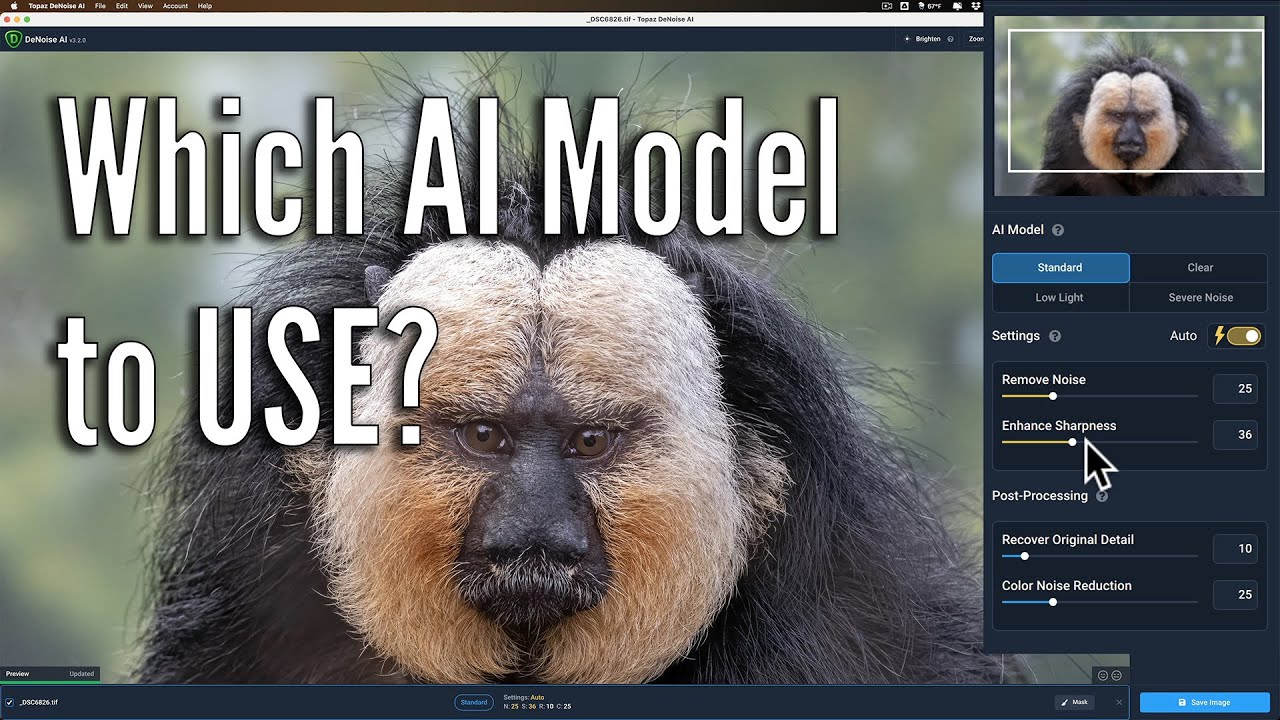Click the Enhance Sharpness value field
Screen dimensions: 1280x720
pos(1235,435)
